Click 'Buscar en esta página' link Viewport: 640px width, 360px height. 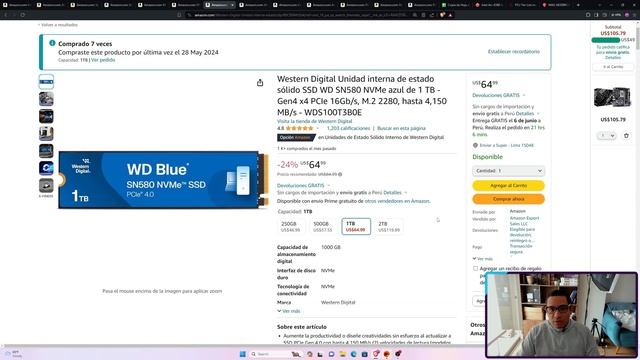click(401, 128)
